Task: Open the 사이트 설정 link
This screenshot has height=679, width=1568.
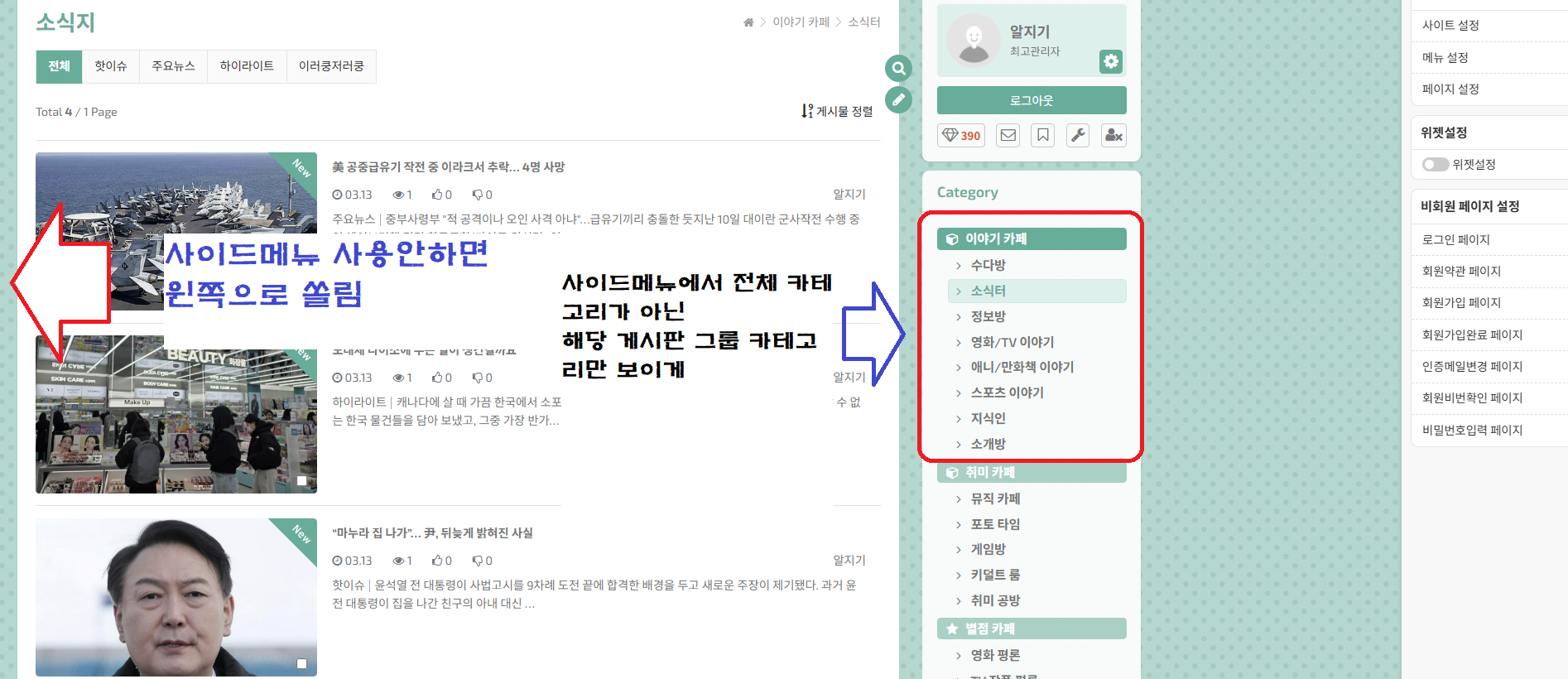Action: pos(1450,26)
